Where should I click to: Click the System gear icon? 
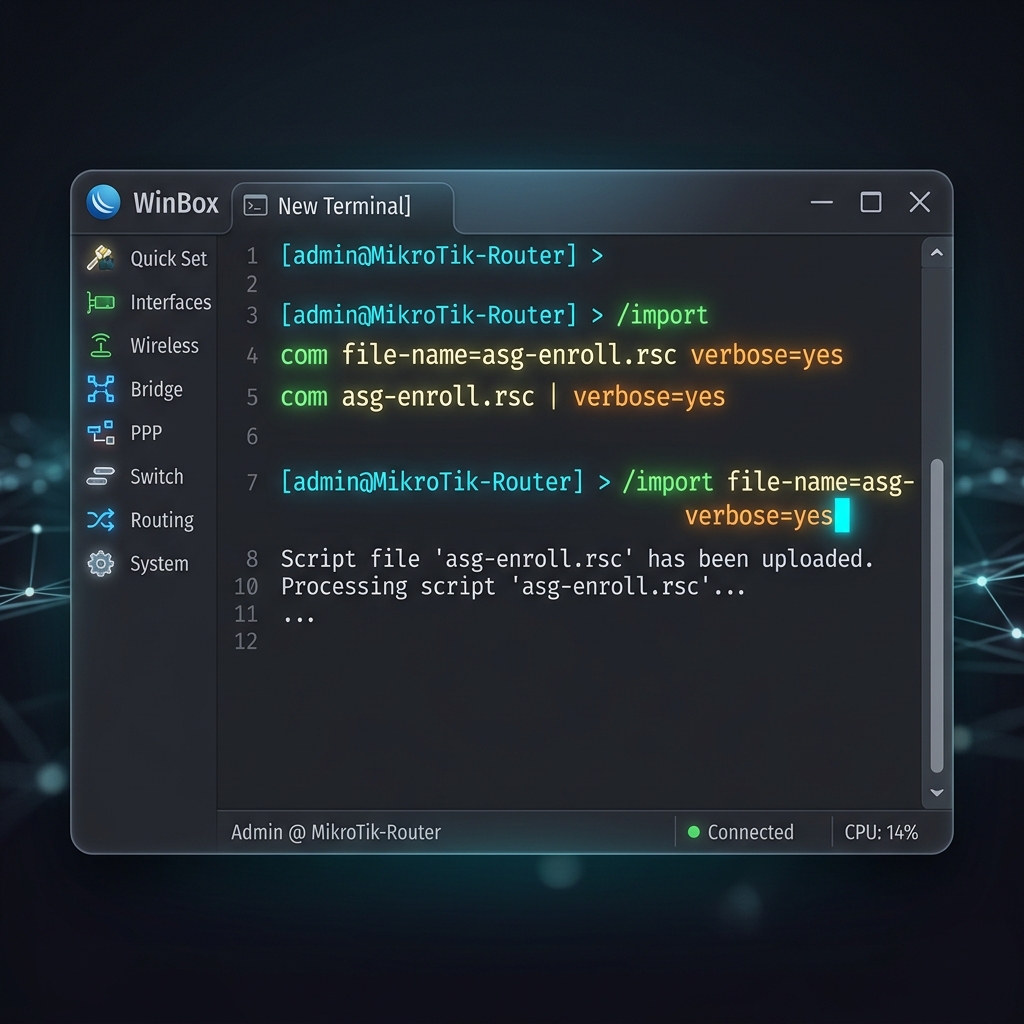tap(101, 564)
